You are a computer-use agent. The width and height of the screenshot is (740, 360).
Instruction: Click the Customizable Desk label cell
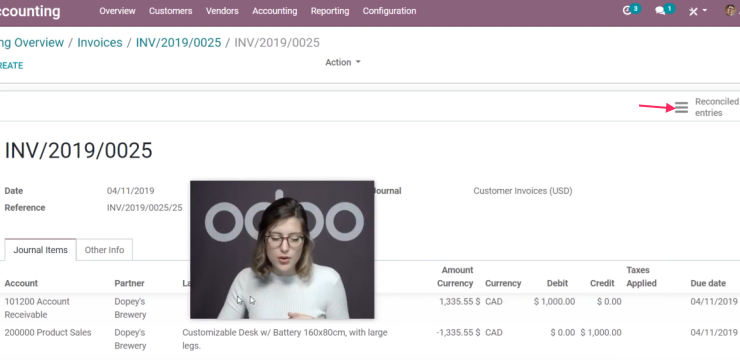coord(285,339)
